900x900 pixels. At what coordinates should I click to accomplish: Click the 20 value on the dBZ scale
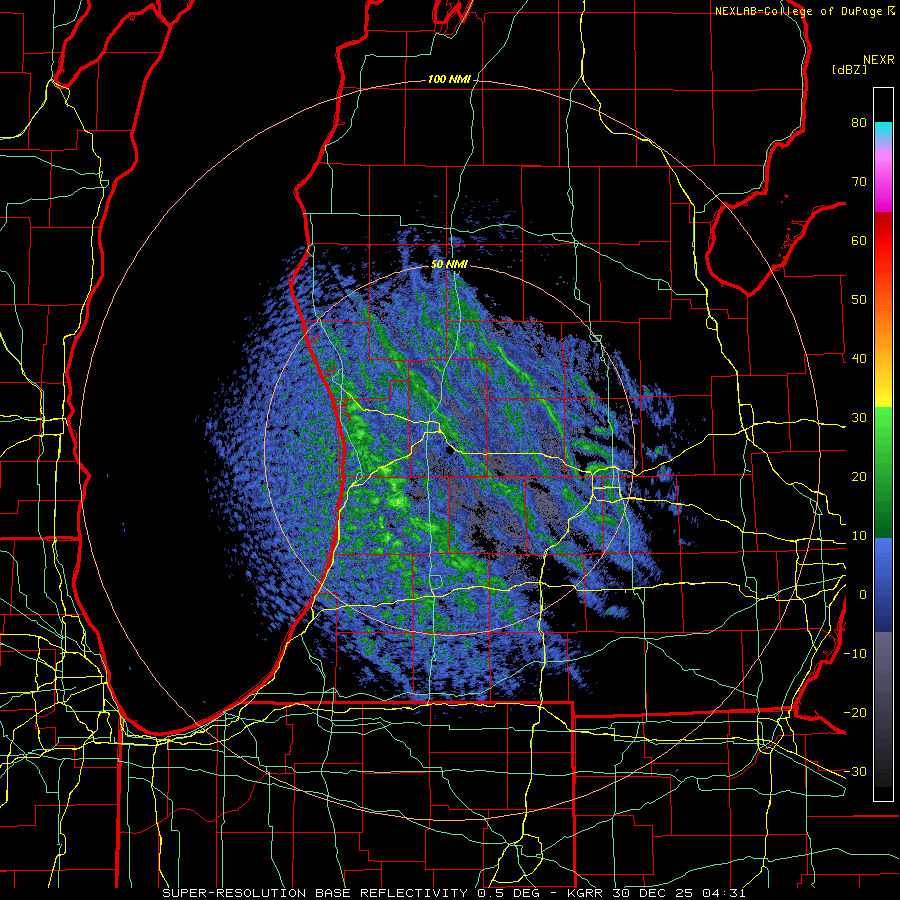859,476
